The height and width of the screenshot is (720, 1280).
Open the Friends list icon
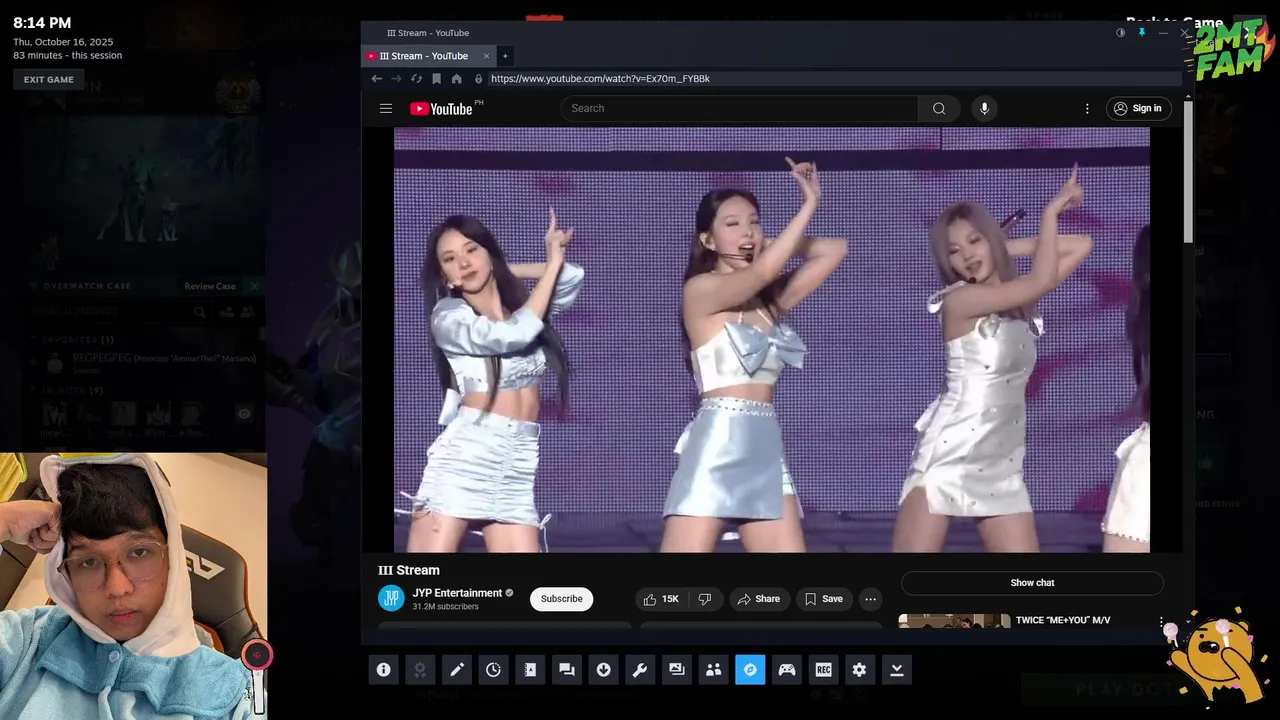point(713,670)
